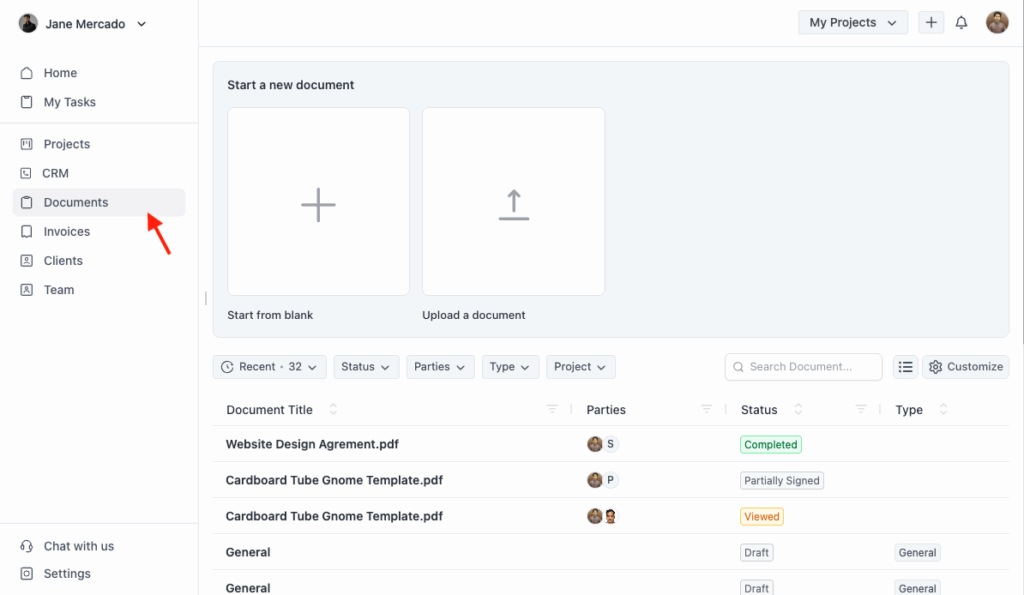
Task: Open the Customize button
Action: click(966, 367)
